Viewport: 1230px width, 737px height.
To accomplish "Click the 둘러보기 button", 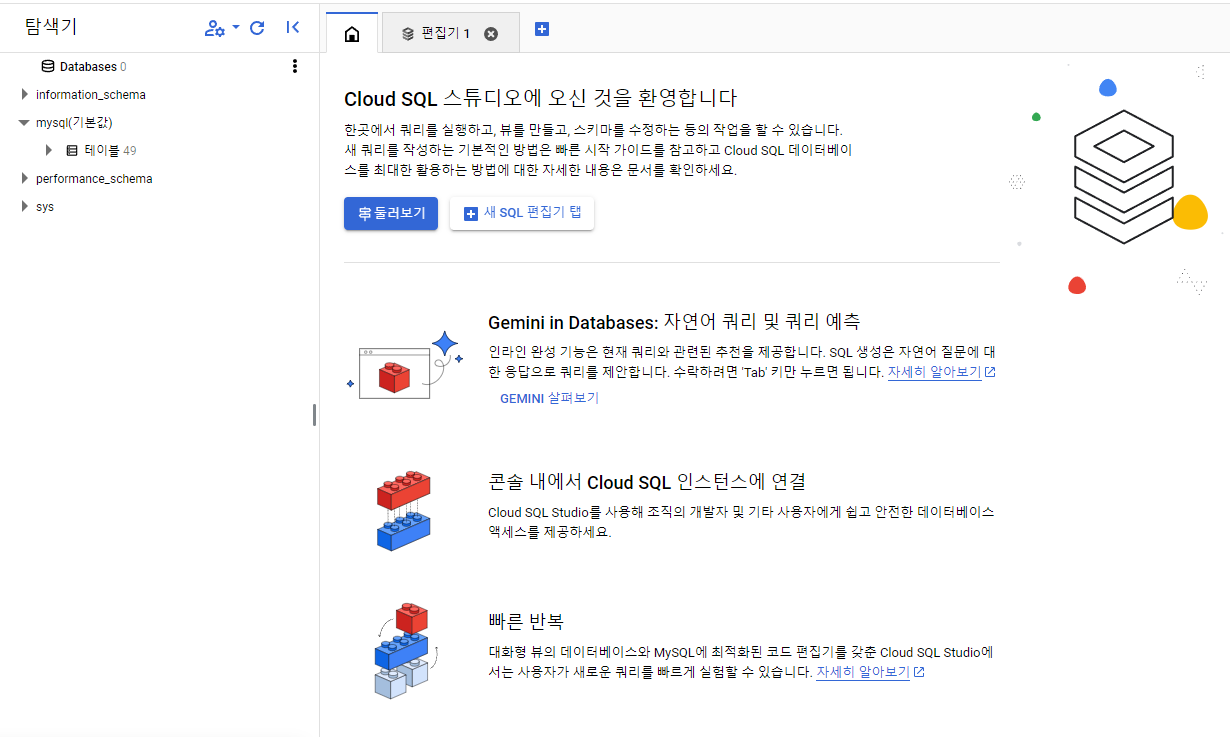I will point(391,213).
